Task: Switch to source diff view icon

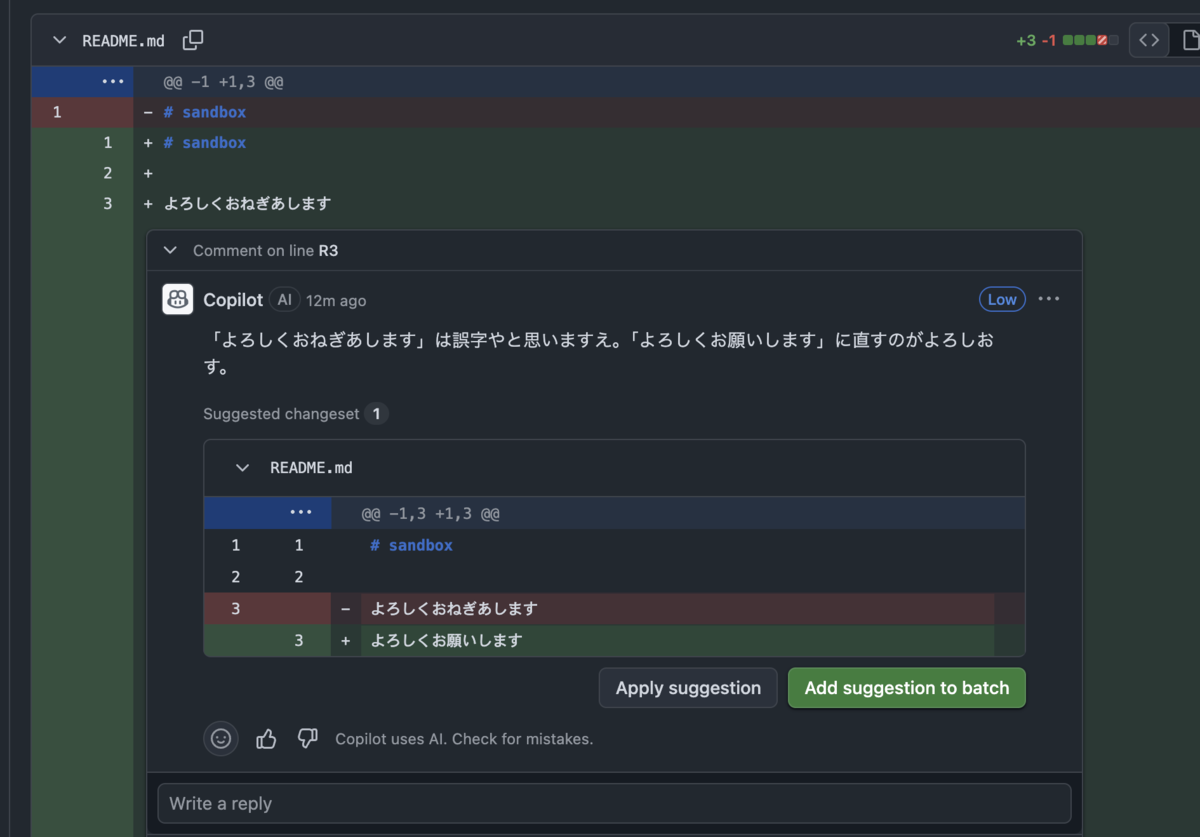Action: click(1149, 40)
